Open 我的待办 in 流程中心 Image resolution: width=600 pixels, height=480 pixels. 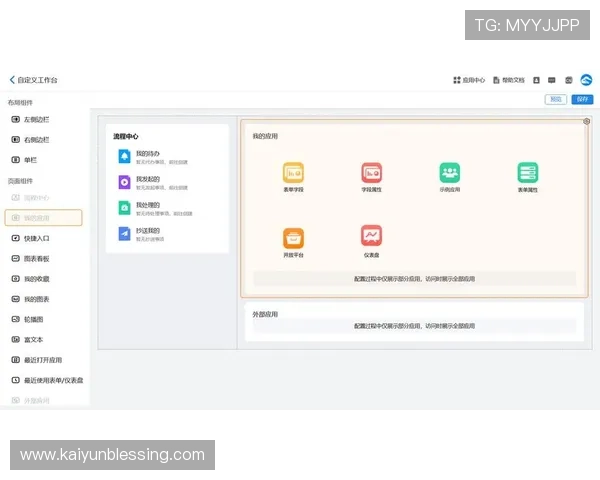coord(153,157)
